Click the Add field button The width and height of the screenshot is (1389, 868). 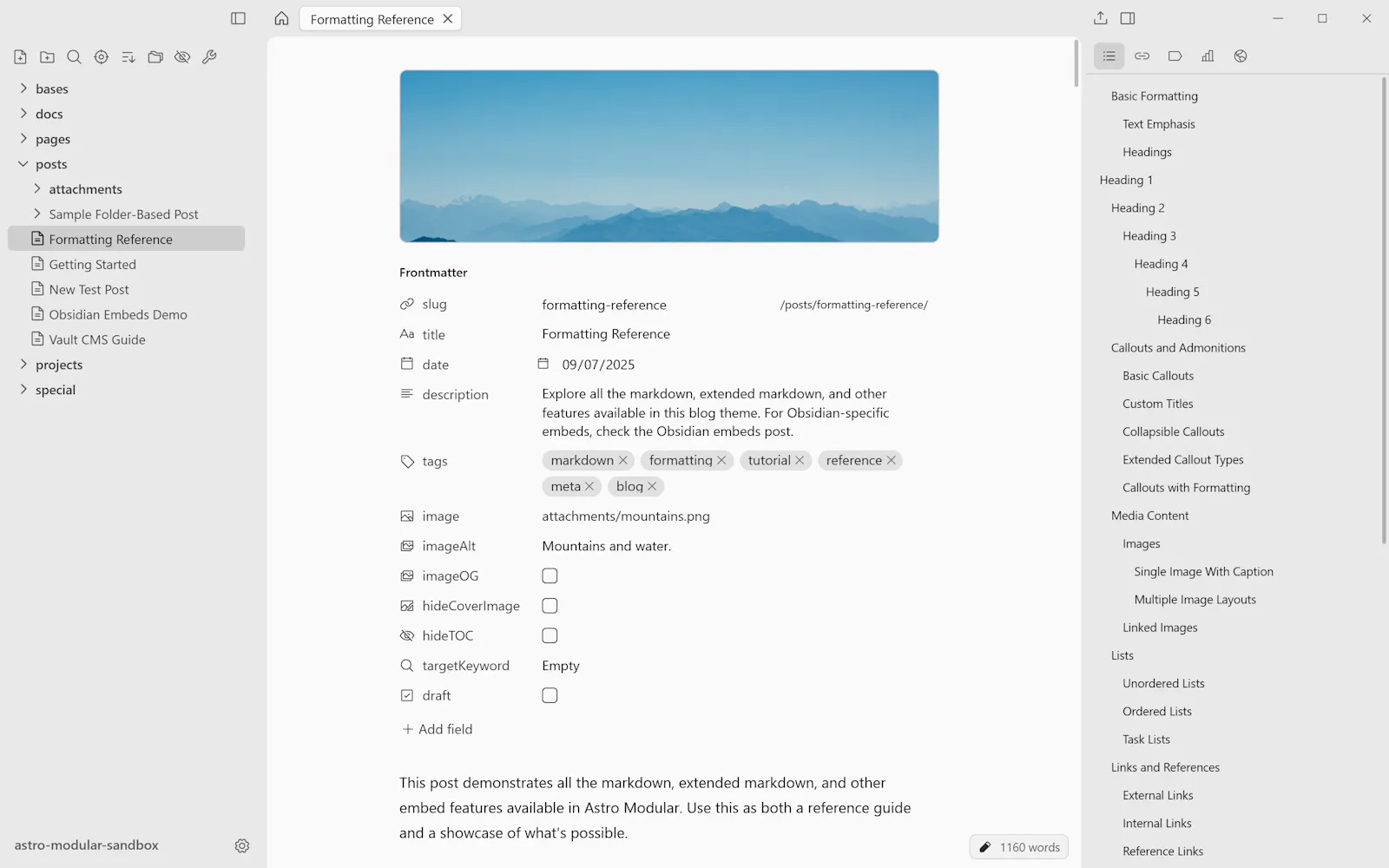coord(437,729)
